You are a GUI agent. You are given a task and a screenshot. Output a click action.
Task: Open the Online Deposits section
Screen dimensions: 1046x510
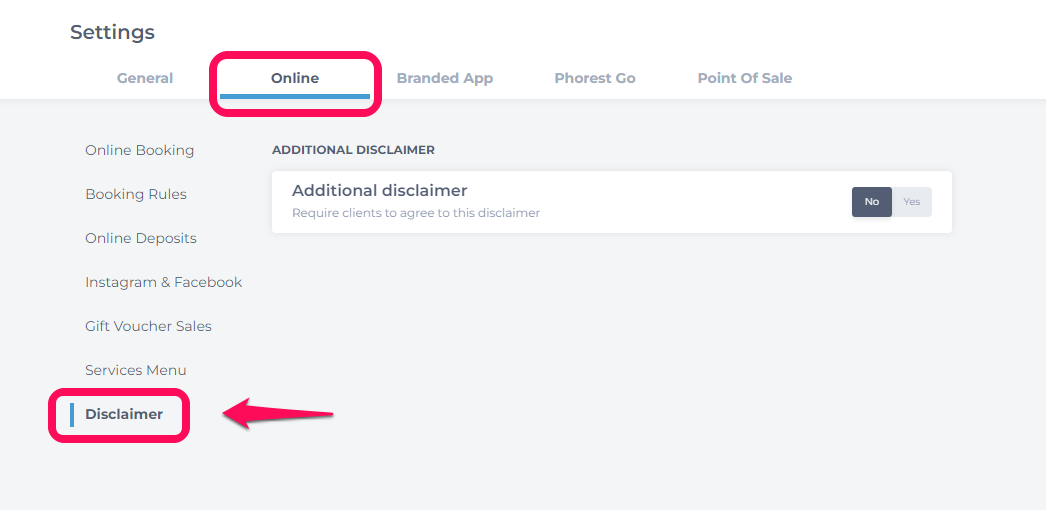pyautogui.click(x=141, y=238)
